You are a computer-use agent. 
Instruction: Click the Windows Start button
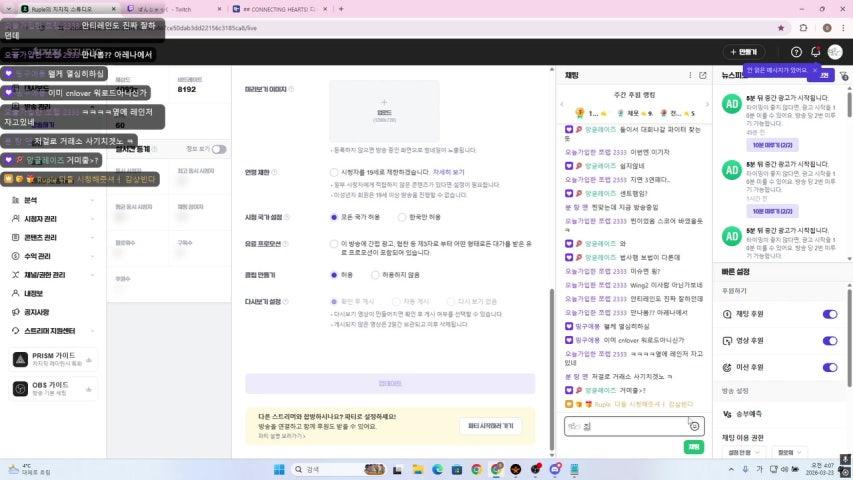click(x=279, y=469)
